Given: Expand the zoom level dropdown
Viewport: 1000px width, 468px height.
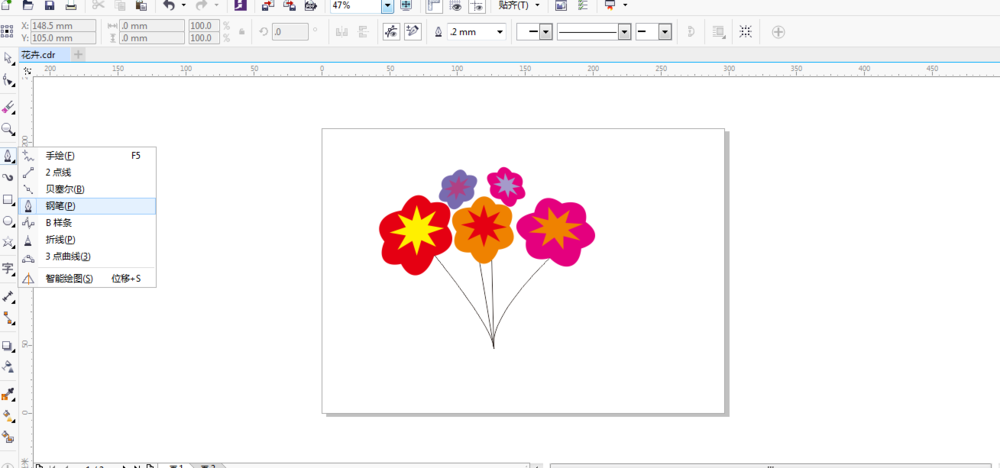Looking at the screenshot, I should pos(388,5).
